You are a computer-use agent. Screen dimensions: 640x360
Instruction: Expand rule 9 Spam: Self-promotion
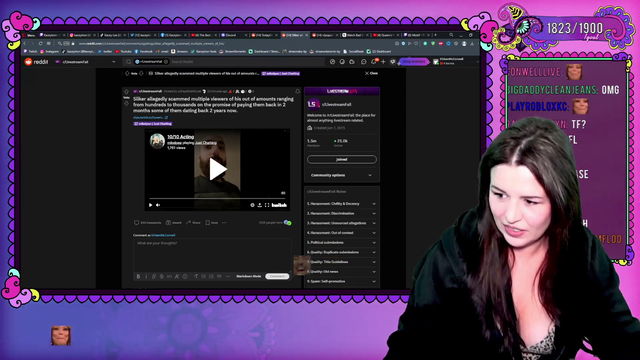(x=341, y=282)
